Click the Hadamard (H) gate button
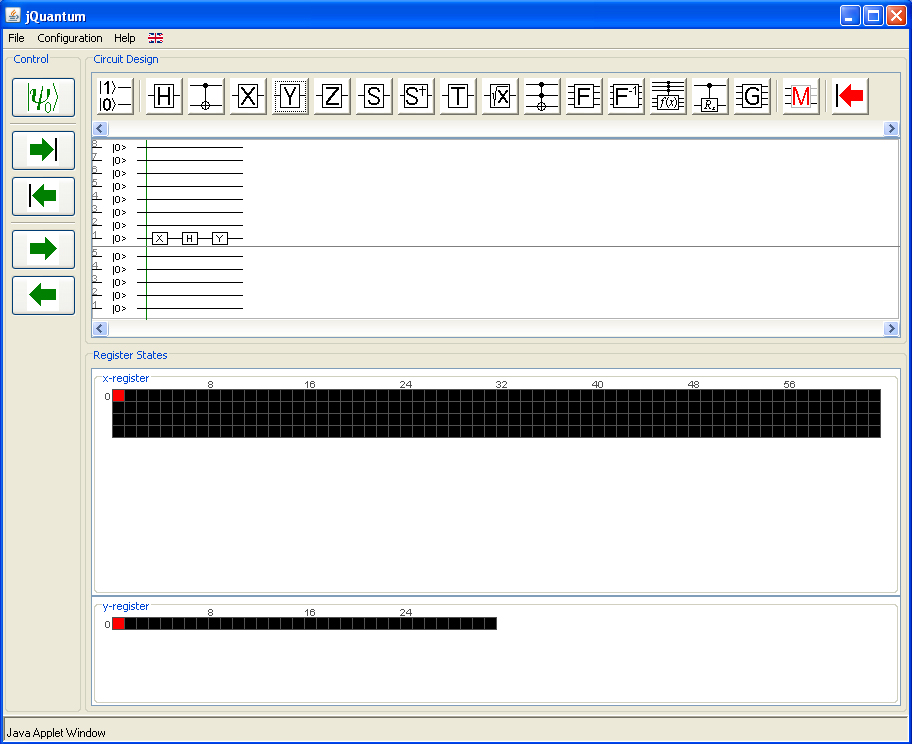Image resolution: width=912 pixels, height=744 pixels. [164, 96]
